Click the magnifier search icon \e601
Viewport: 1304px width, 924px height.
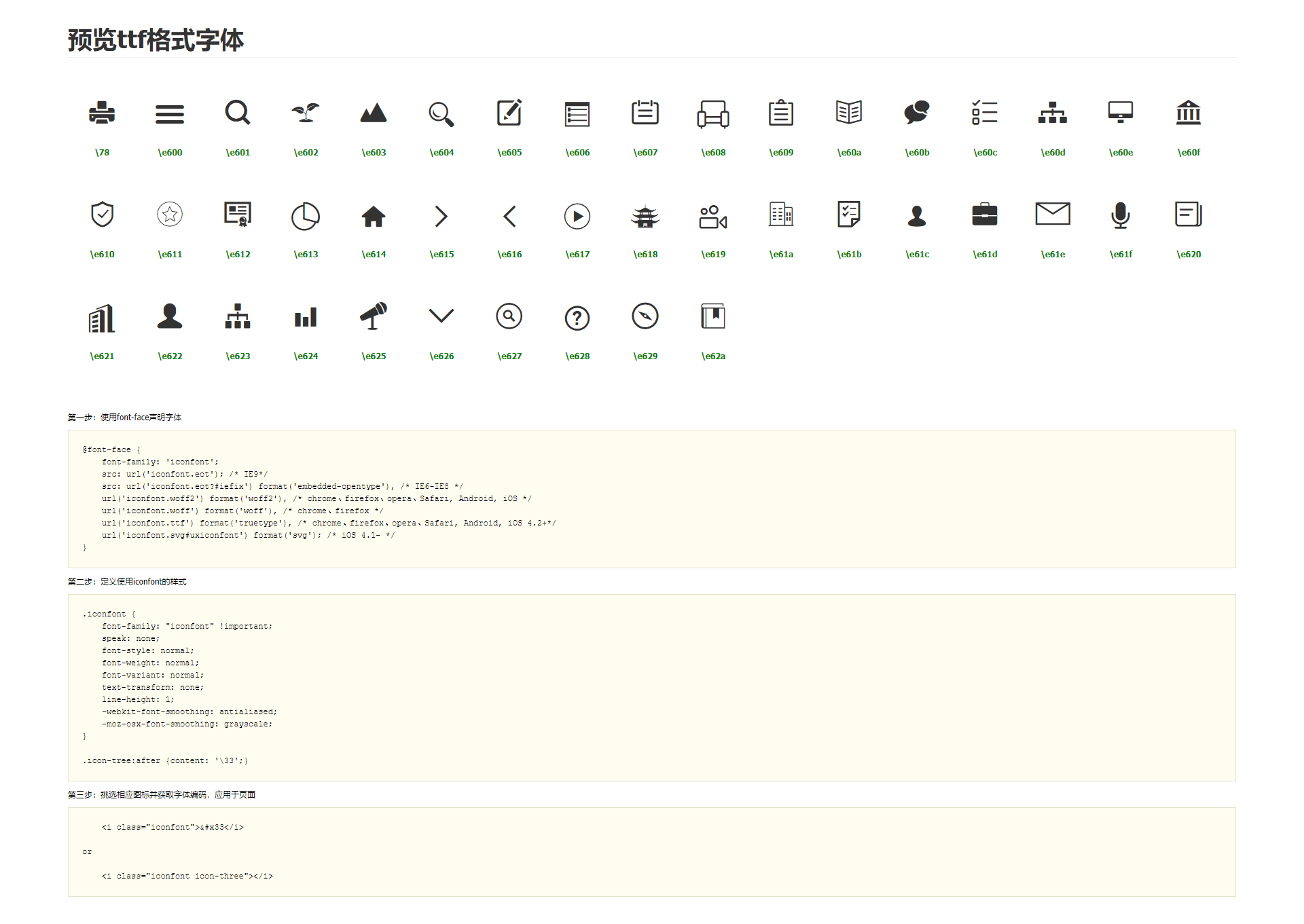coord(238,113)
